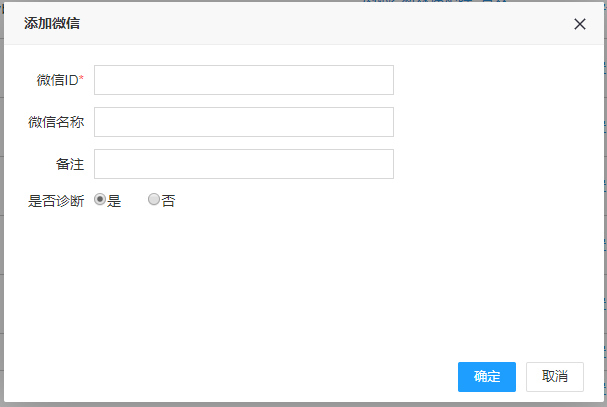Click the 添加微信 dialog title text
This screenshot has width=607, height=407.
[x=52, y=23]
